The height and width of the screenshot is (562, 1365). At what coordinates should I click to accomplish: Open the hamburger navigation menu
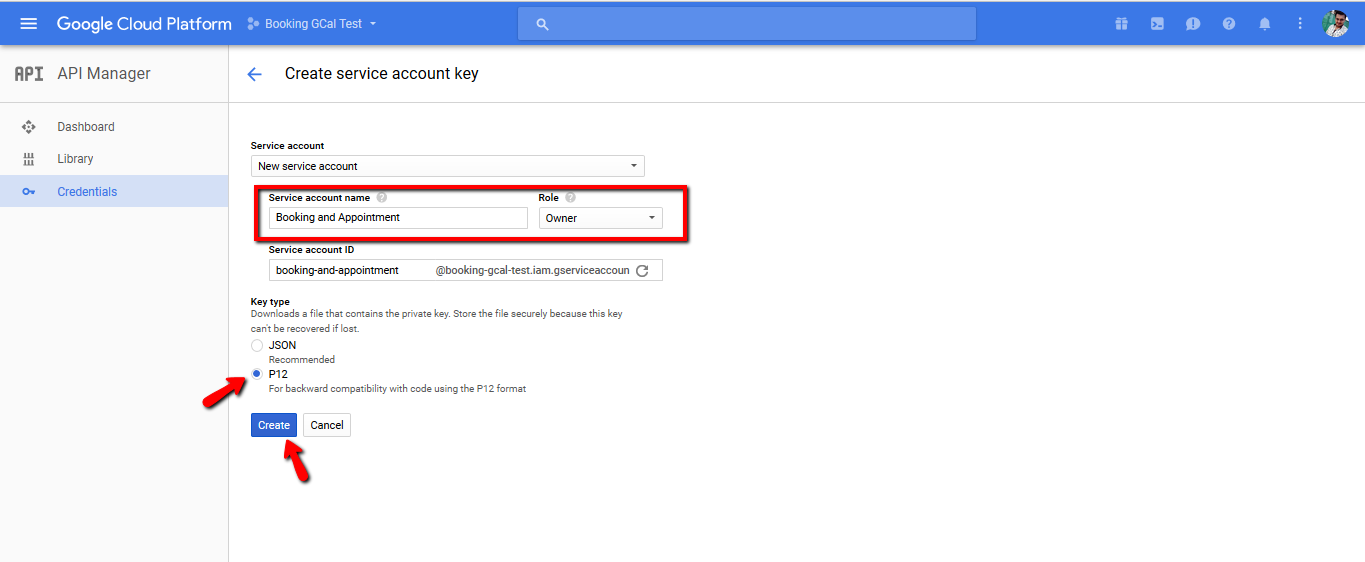[x=28, y=23]
